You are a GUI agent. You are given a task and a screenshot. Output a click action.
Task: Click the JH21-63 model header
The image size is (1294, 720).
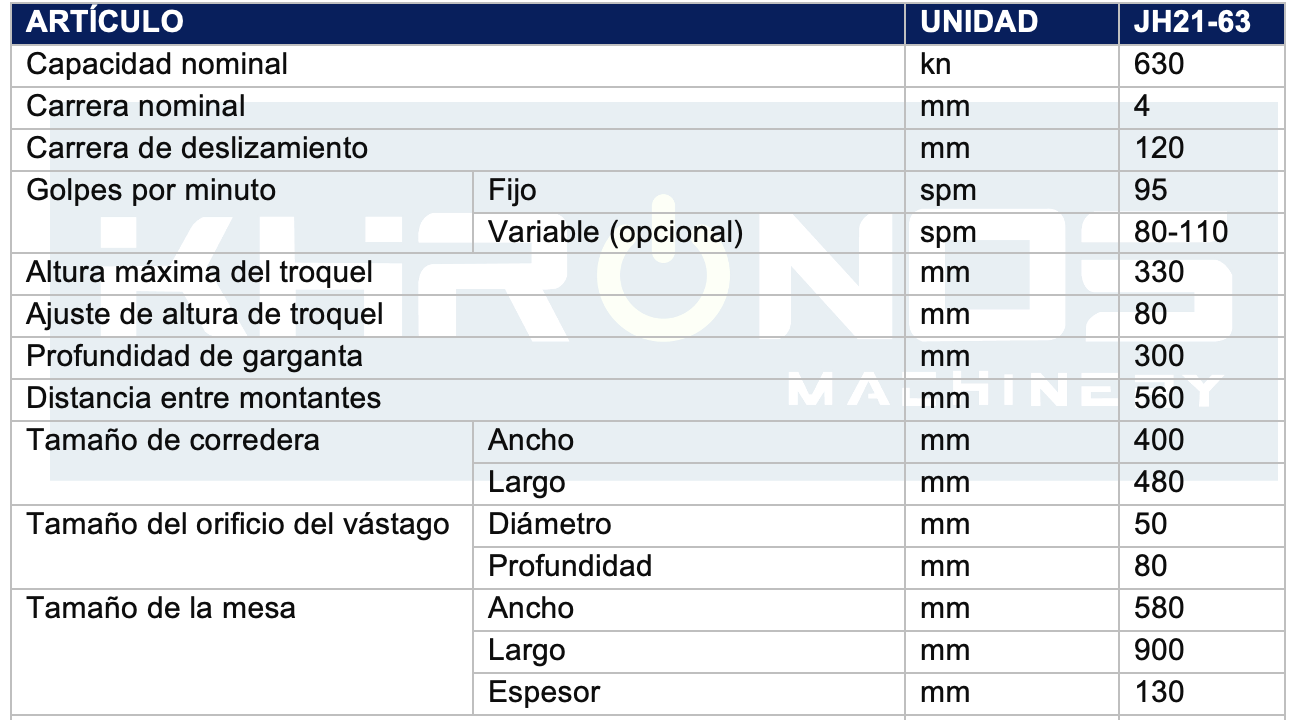[1192, 22]
